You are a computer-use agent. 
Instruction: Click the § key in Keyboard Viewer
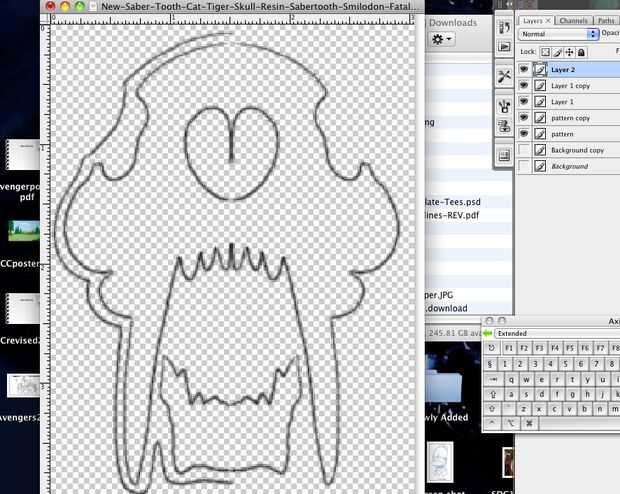pos(490,364)
